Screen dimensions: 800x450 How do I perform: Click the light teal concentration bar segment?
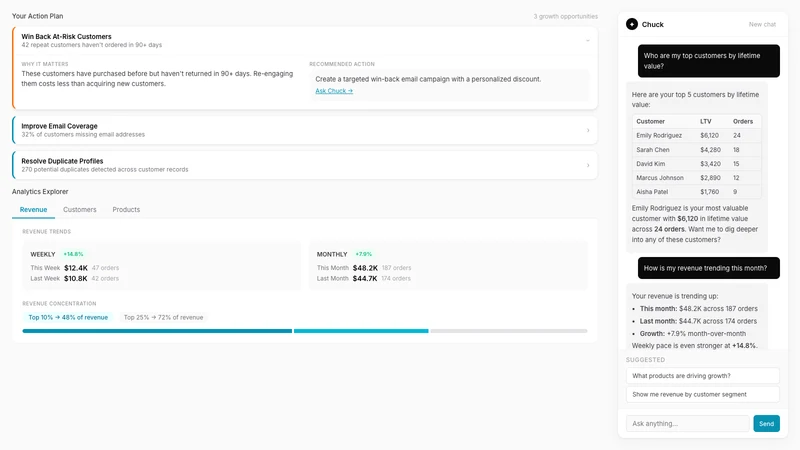(x=361, y=331)
